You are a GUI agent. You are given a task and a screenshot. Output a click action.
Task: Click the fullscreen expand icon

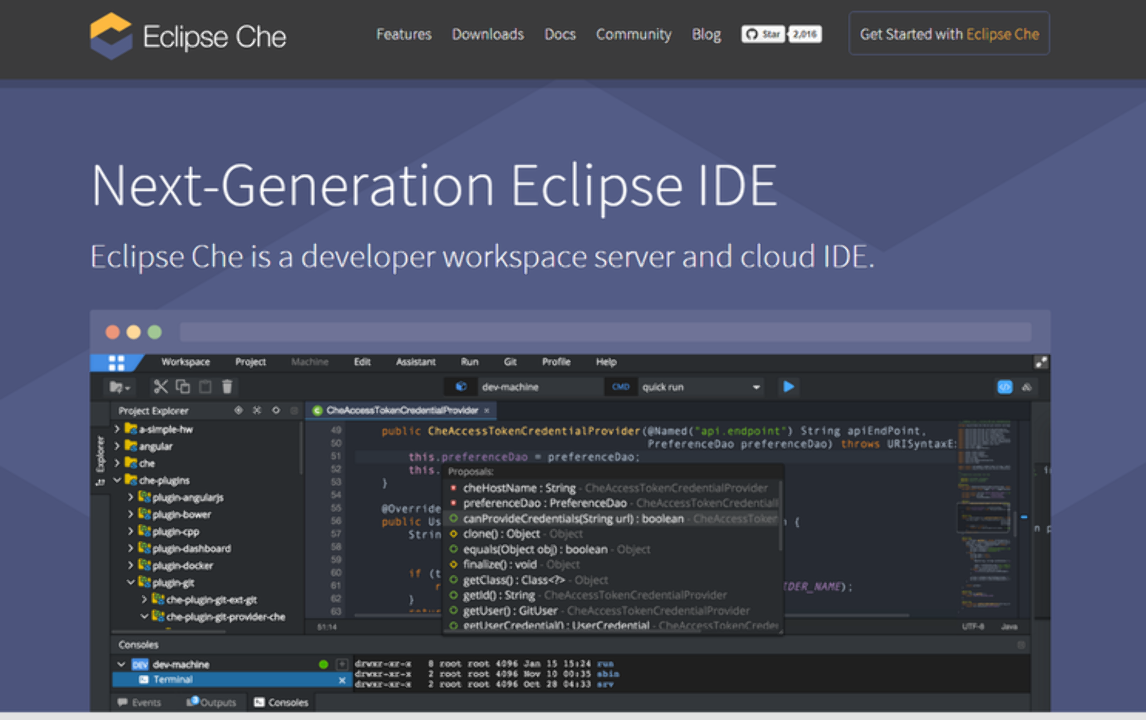click(1041, 362)
